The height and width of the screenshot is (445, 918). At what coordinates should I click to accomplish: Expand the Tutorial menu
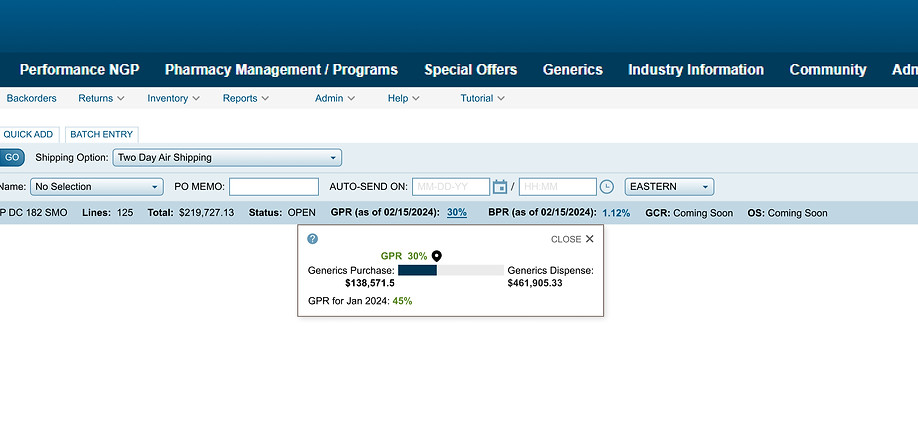click(482, 98)
